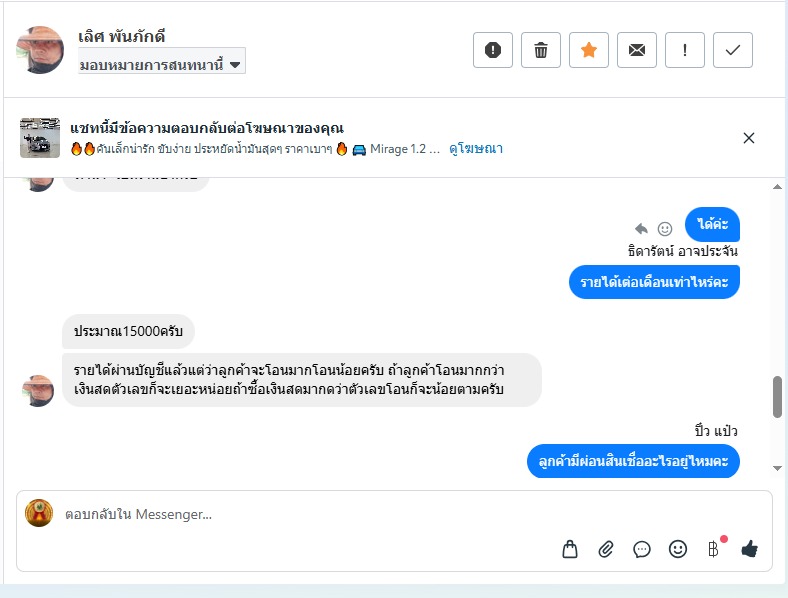Mark conversation as done with checkmark

(733, 50)
